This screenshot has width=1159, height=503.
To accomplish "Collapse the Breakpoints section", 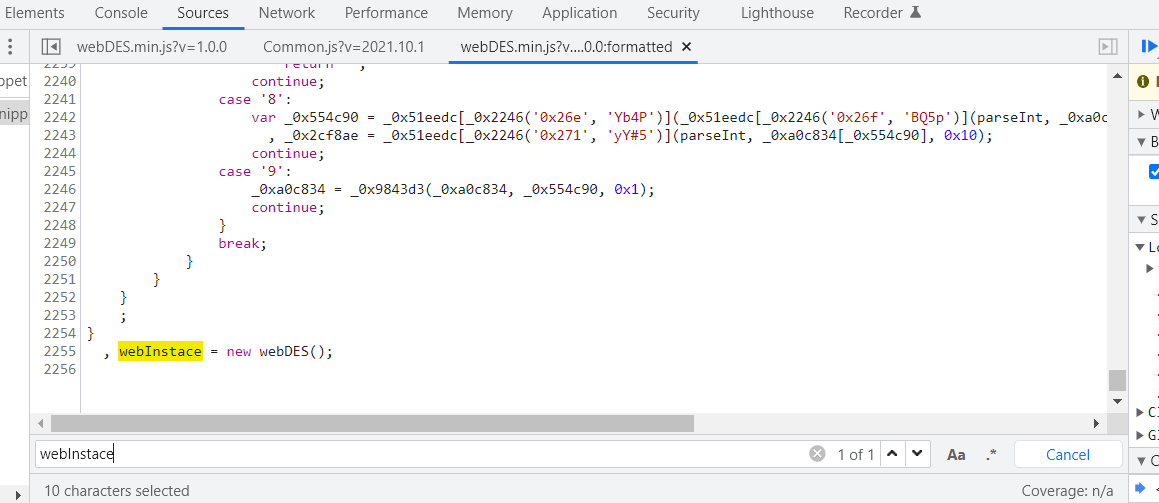I will coord(1139,142).
